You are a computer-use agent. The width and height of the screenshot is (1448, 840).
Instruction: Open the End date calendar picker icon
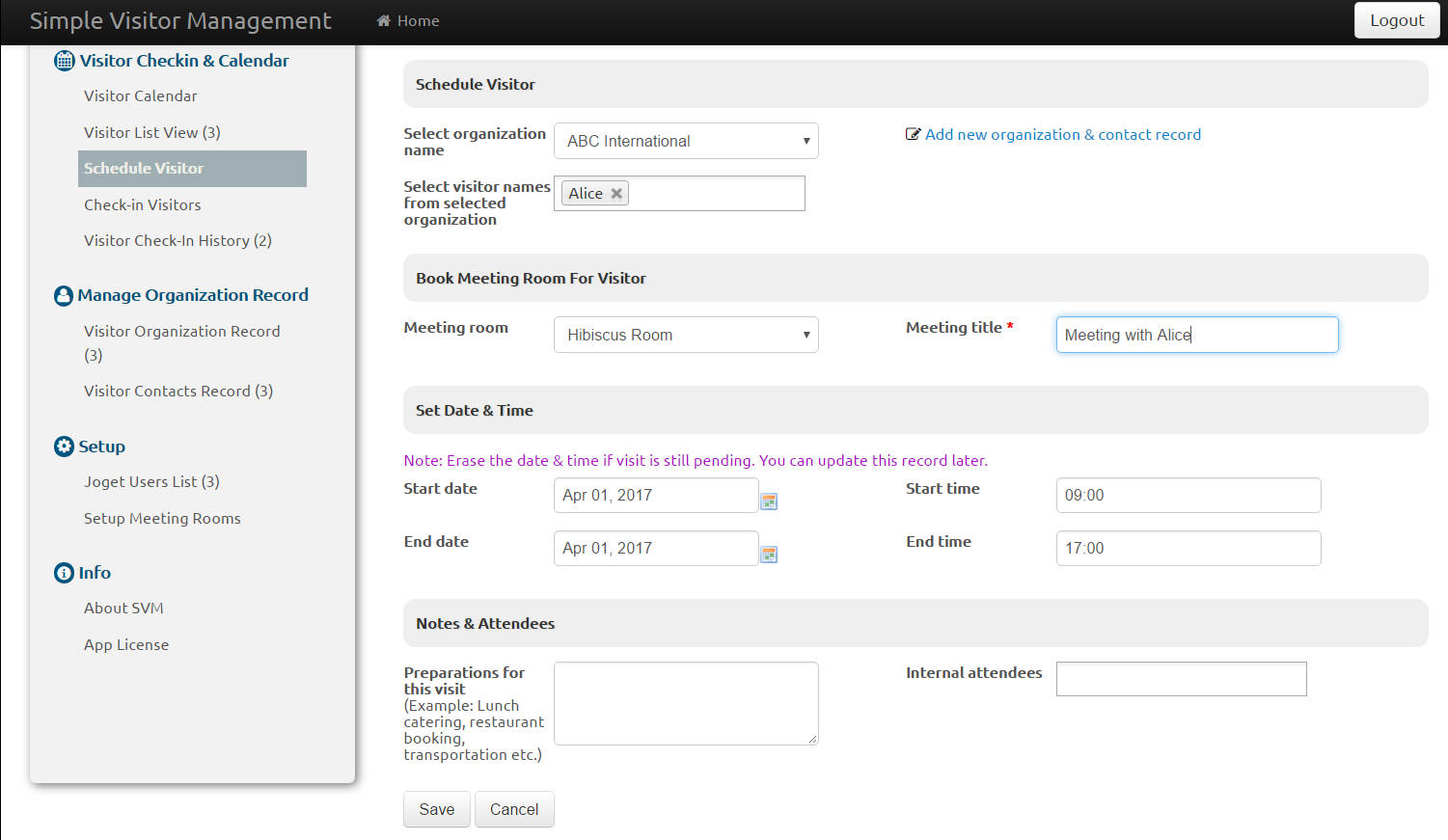(769, 554)
